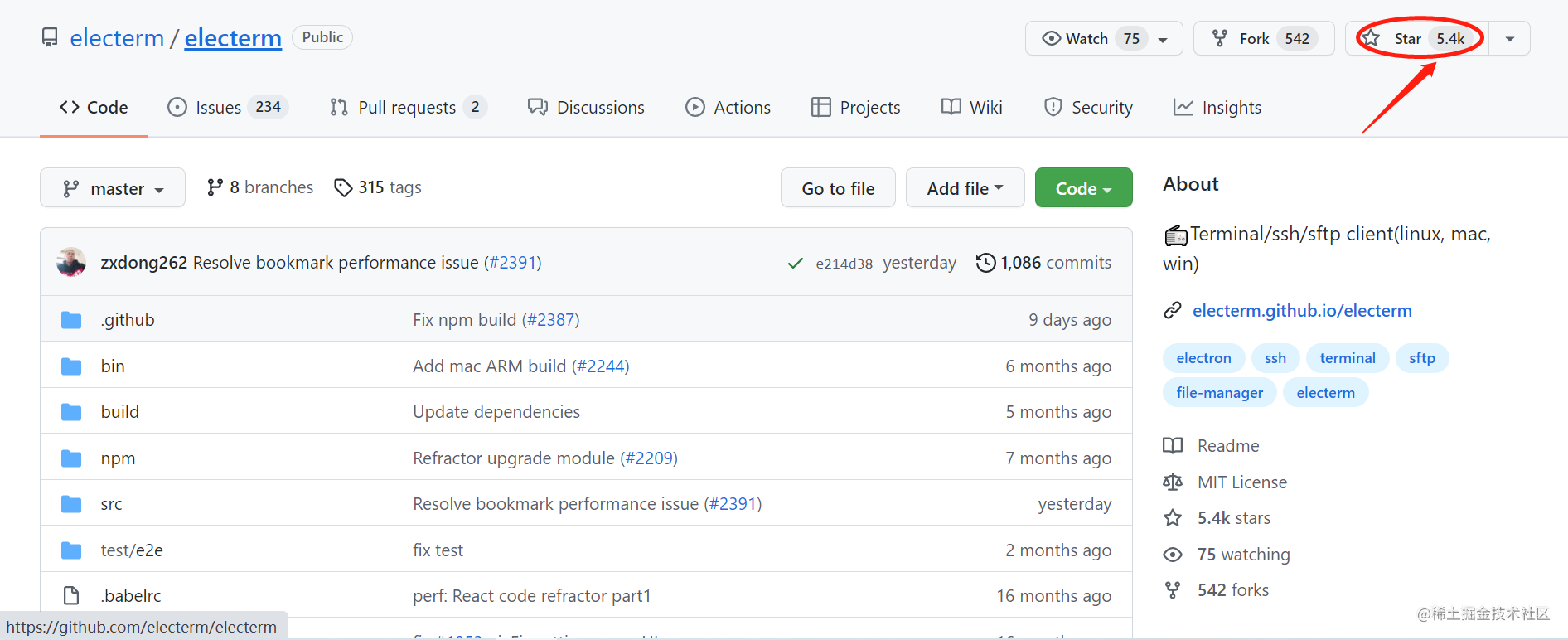Click zxdong262's avatar image

(x=71, y=263)
